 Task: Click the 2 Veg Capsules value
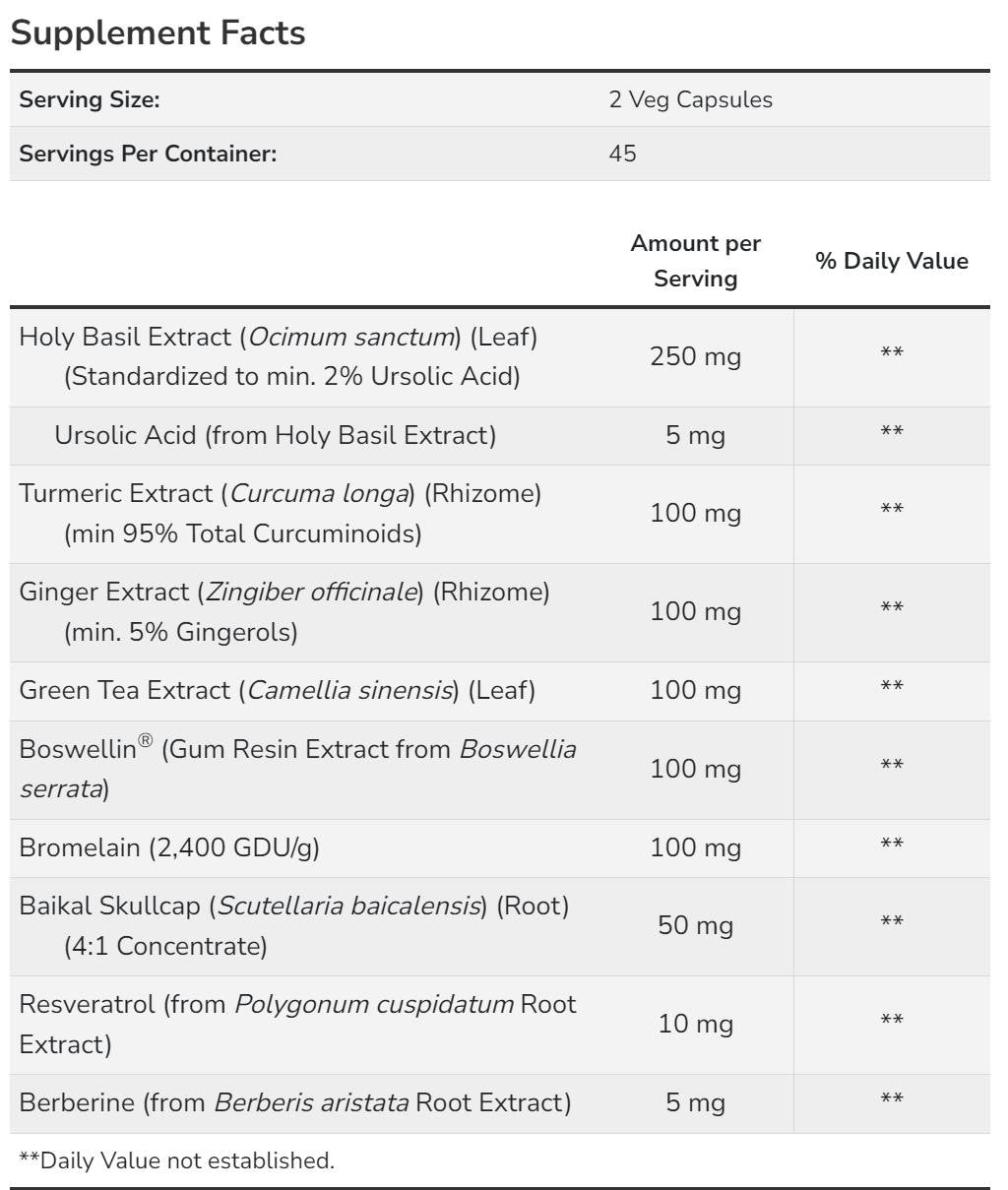pyautogui.click(x=690, y=99)
